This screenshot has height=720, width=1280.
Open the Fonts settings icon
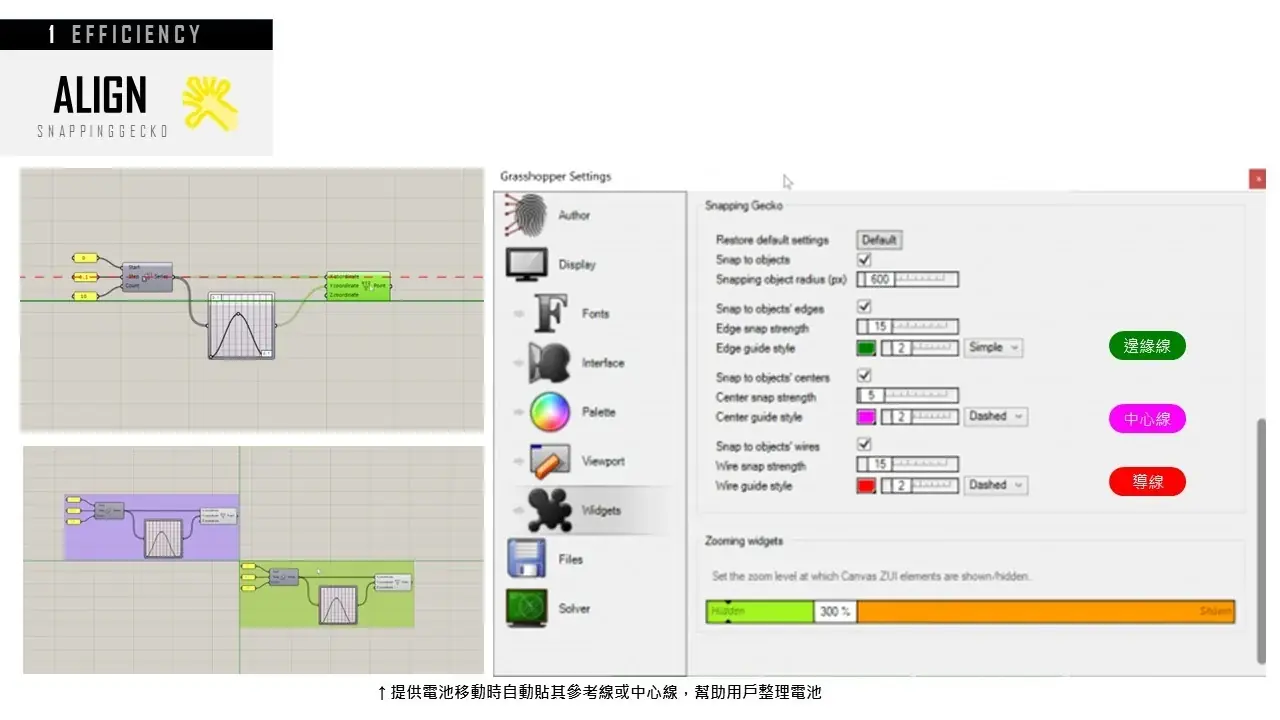coord(552,313)
